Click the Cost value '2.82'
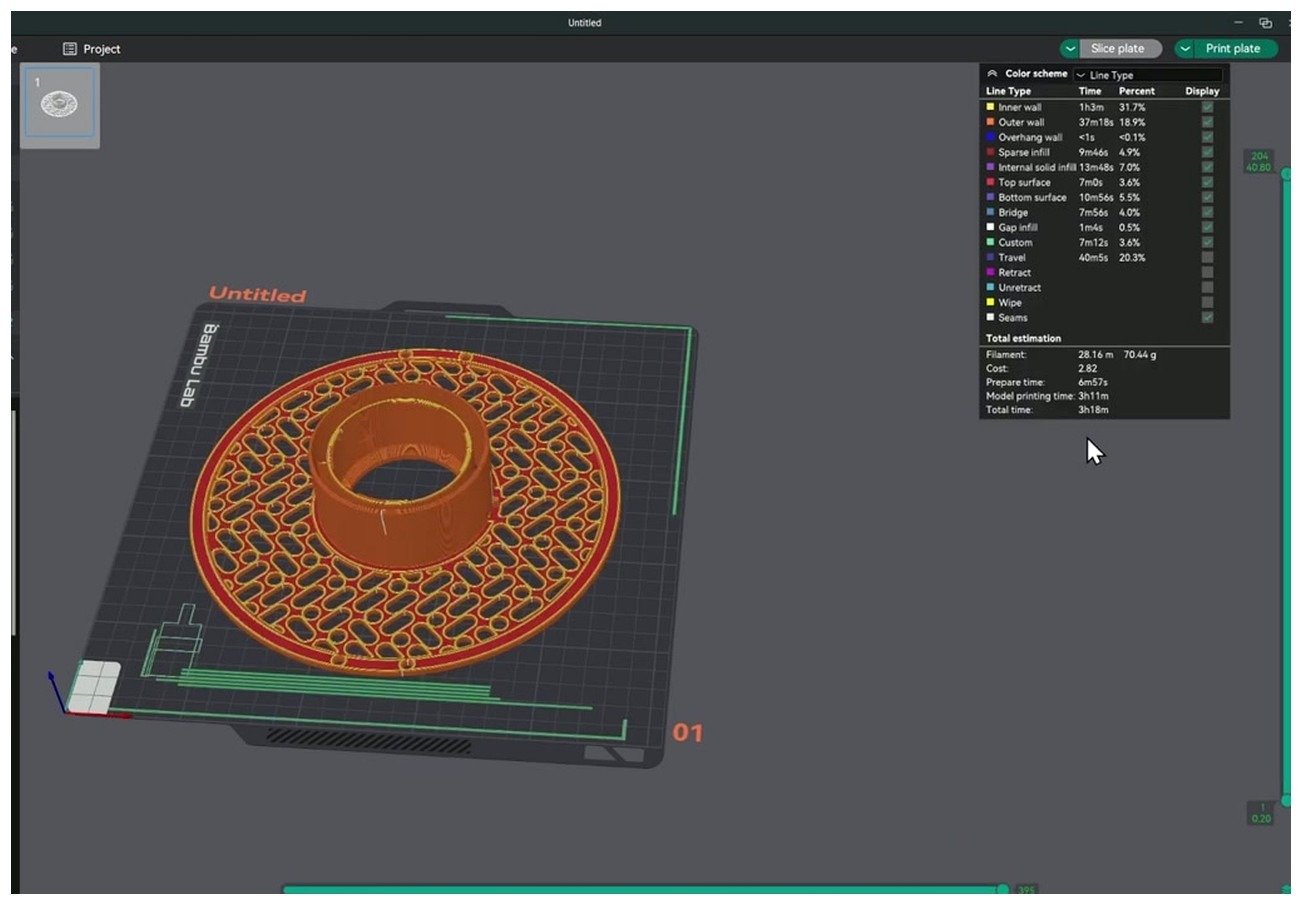The width and height of the screenshot is (1302, 905). point(1088,368)
